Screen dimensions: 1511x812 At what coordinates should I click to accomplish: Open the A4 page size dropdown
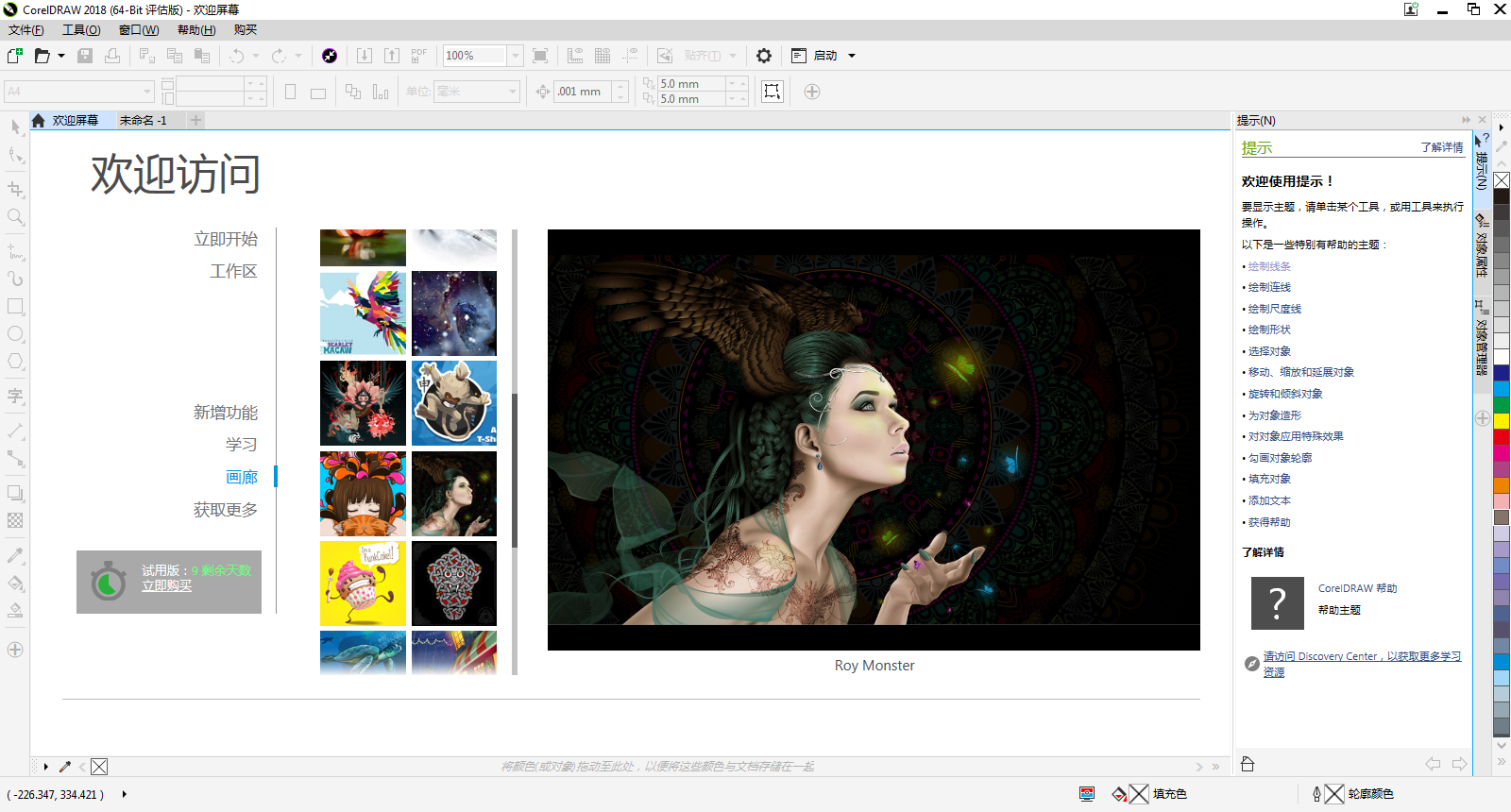click(147, 92)
